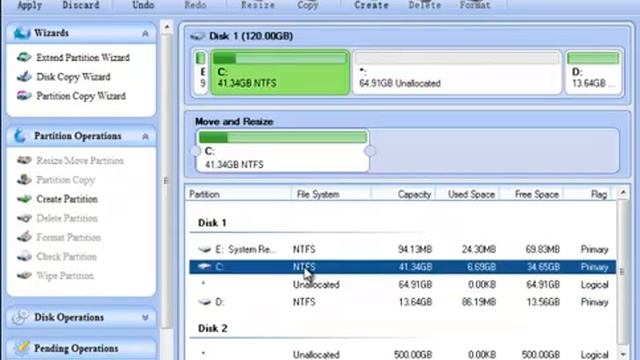Click the left resize handle of C:

pos(196,151)
